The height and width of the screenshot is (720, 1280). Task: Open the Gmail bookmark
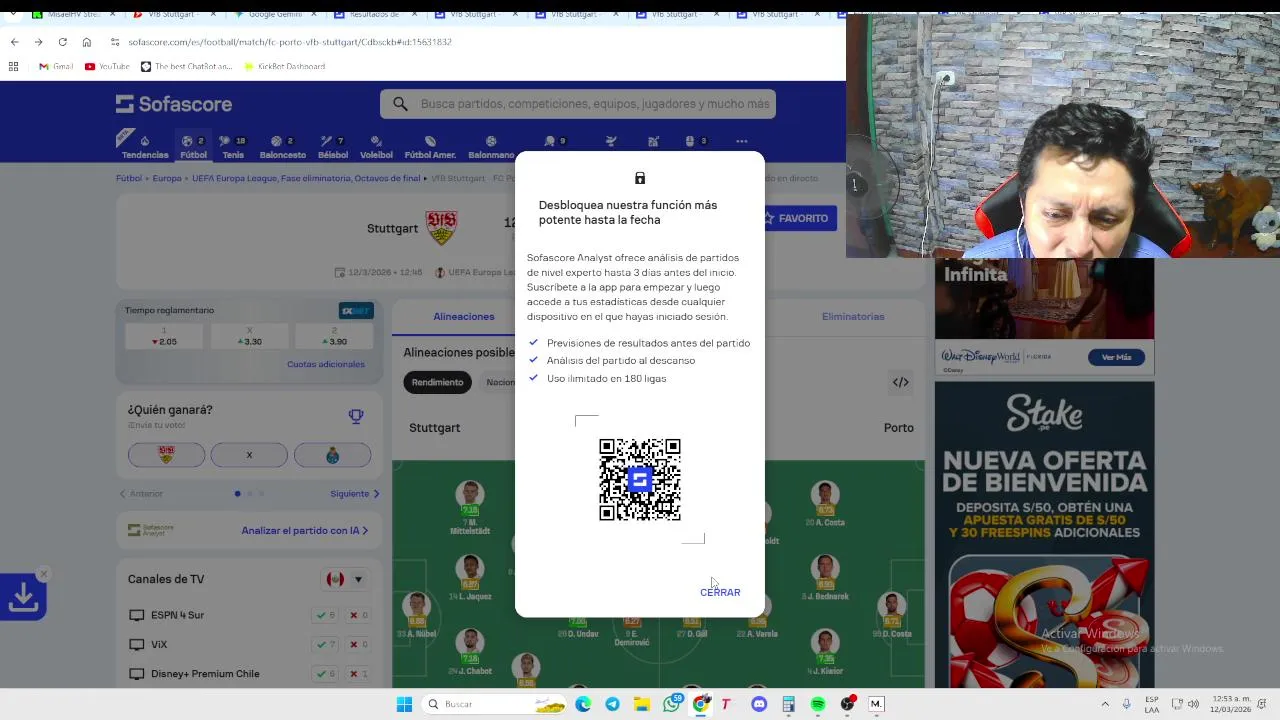56,66
